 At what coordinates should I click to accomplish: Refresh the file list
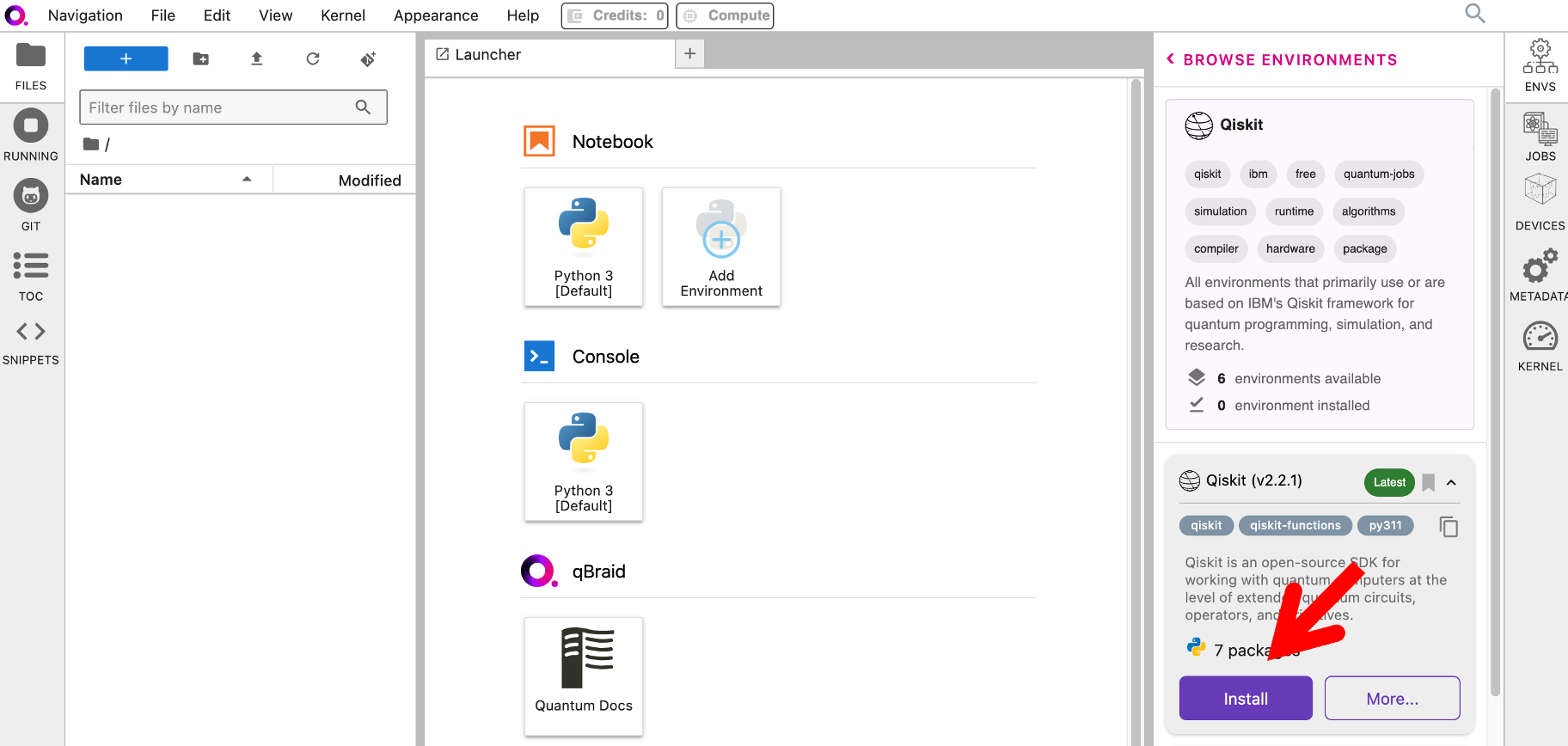[313, 58]
